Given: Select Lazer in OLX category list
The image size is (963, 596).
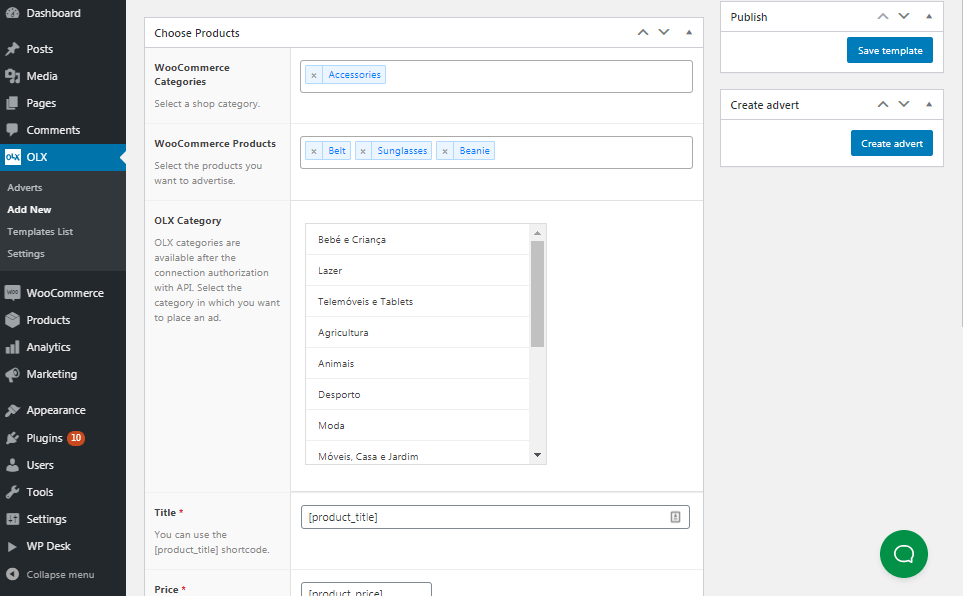Looking at the screenshot, I should pos(417,270).
